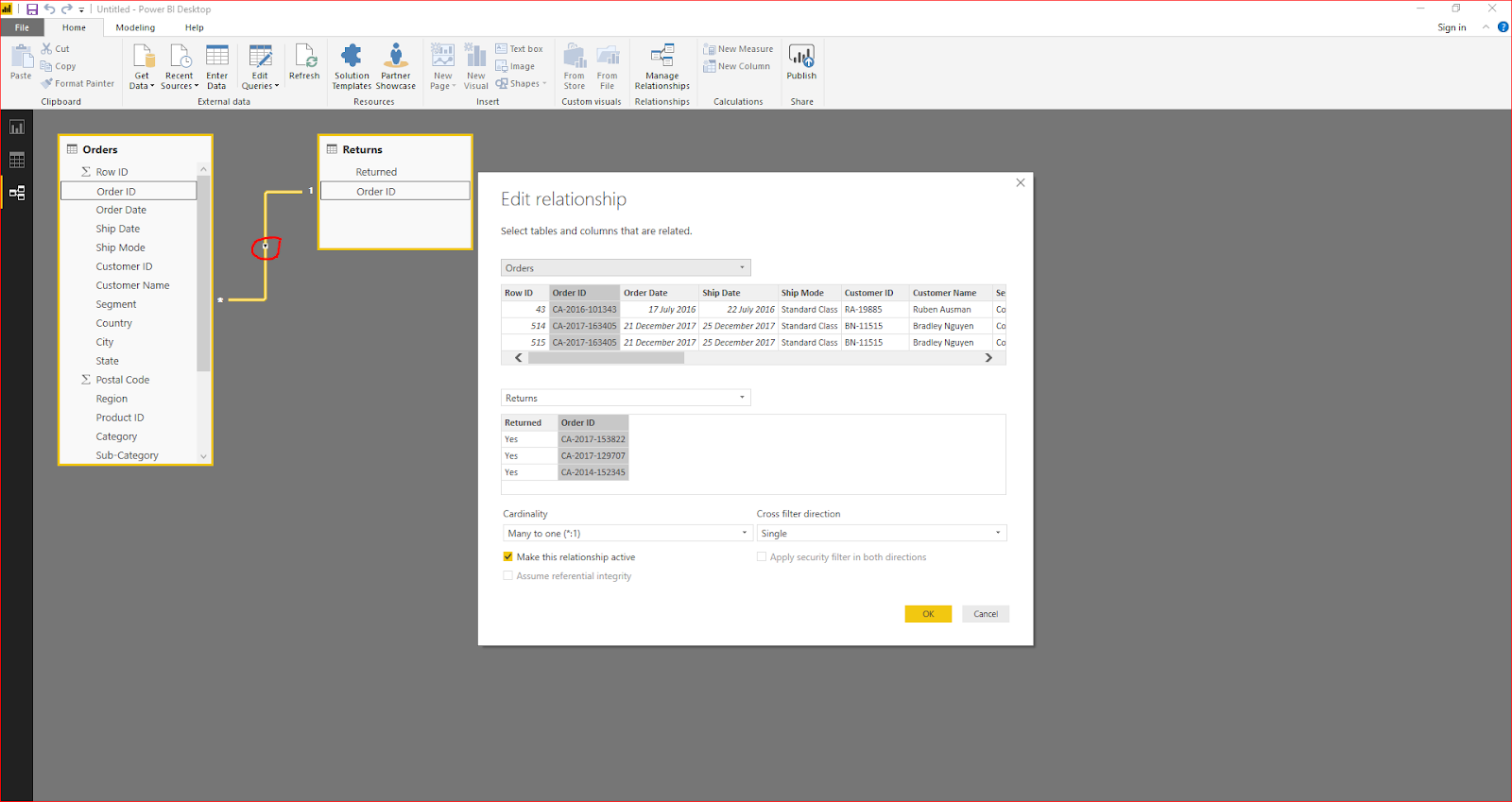Open Edit Queries in the ribbon
Viewport: 1512px width, 802px height.
coord(260,59)
